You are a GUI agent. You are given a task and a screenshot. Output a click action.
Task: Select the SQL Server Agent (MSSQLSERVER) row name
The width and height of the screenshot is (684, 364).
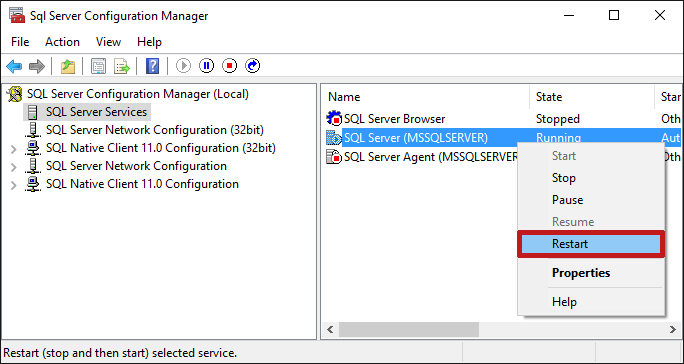click(431, 157)
